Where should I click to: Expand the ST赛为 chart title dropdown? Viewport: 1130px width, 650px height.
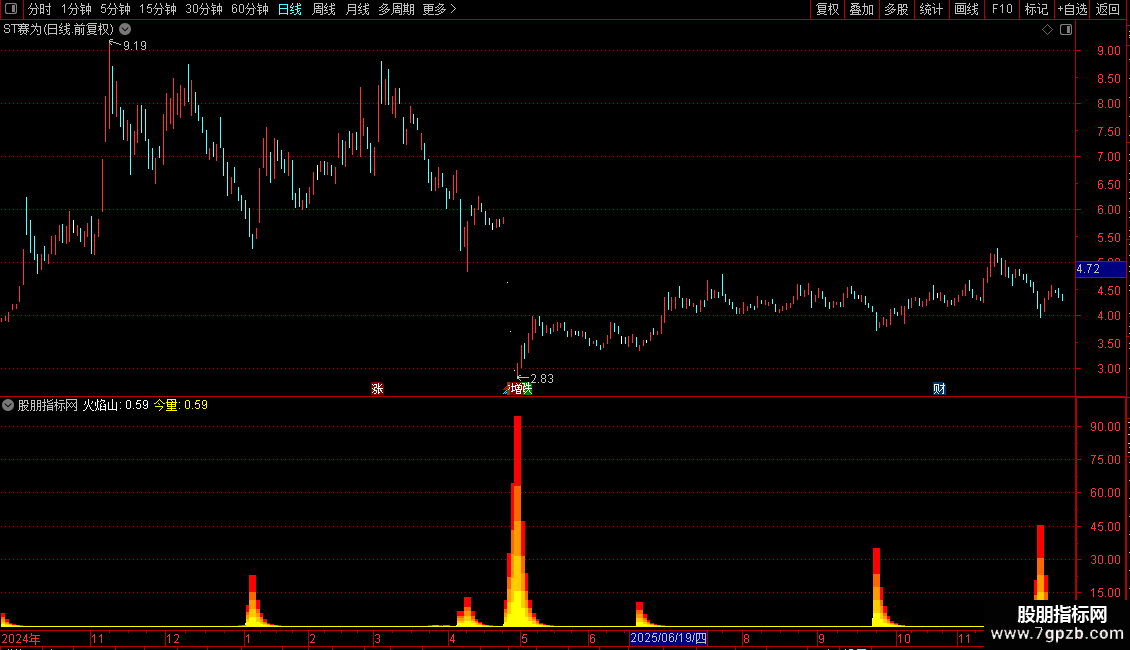click(125, 30)
